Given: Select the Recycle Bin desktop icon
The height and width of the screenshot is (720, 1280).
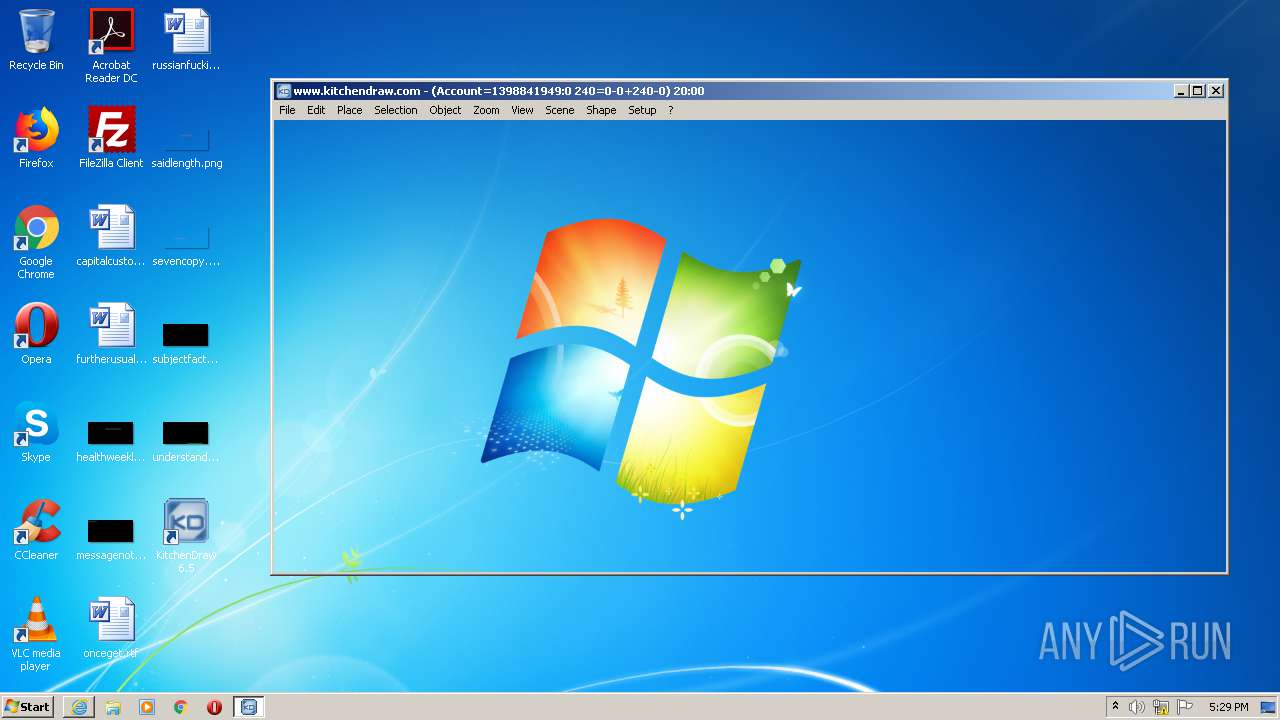Looking at the screenshot, I should coord(36,40).
